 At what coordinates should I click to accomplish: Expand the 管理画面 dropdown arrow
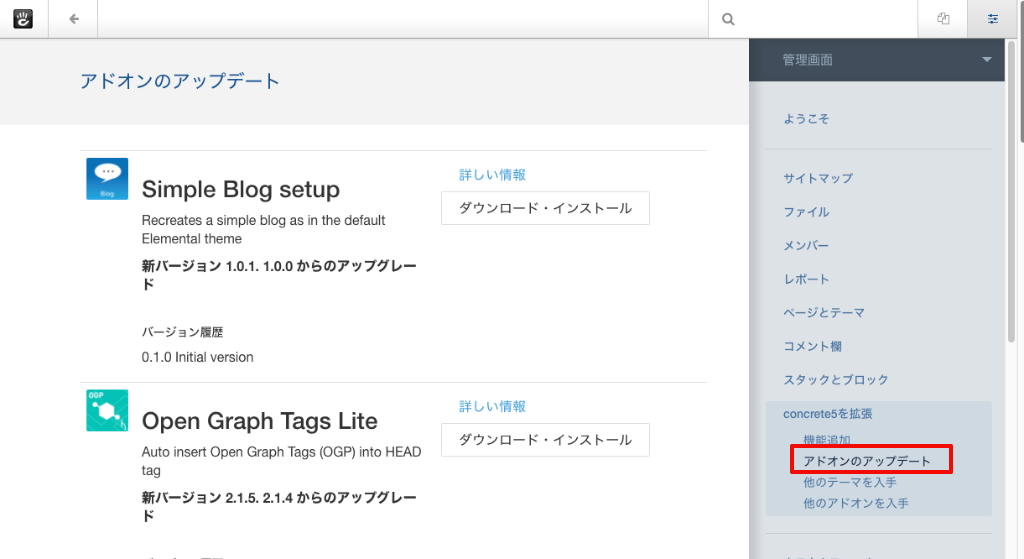pyautogui.click(x=986, y=60)
